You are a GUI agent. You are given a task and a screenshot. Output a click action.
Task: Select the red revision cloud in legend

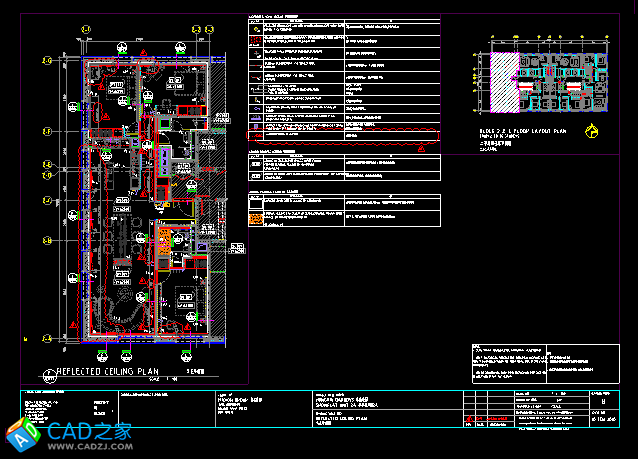(343, 135)
